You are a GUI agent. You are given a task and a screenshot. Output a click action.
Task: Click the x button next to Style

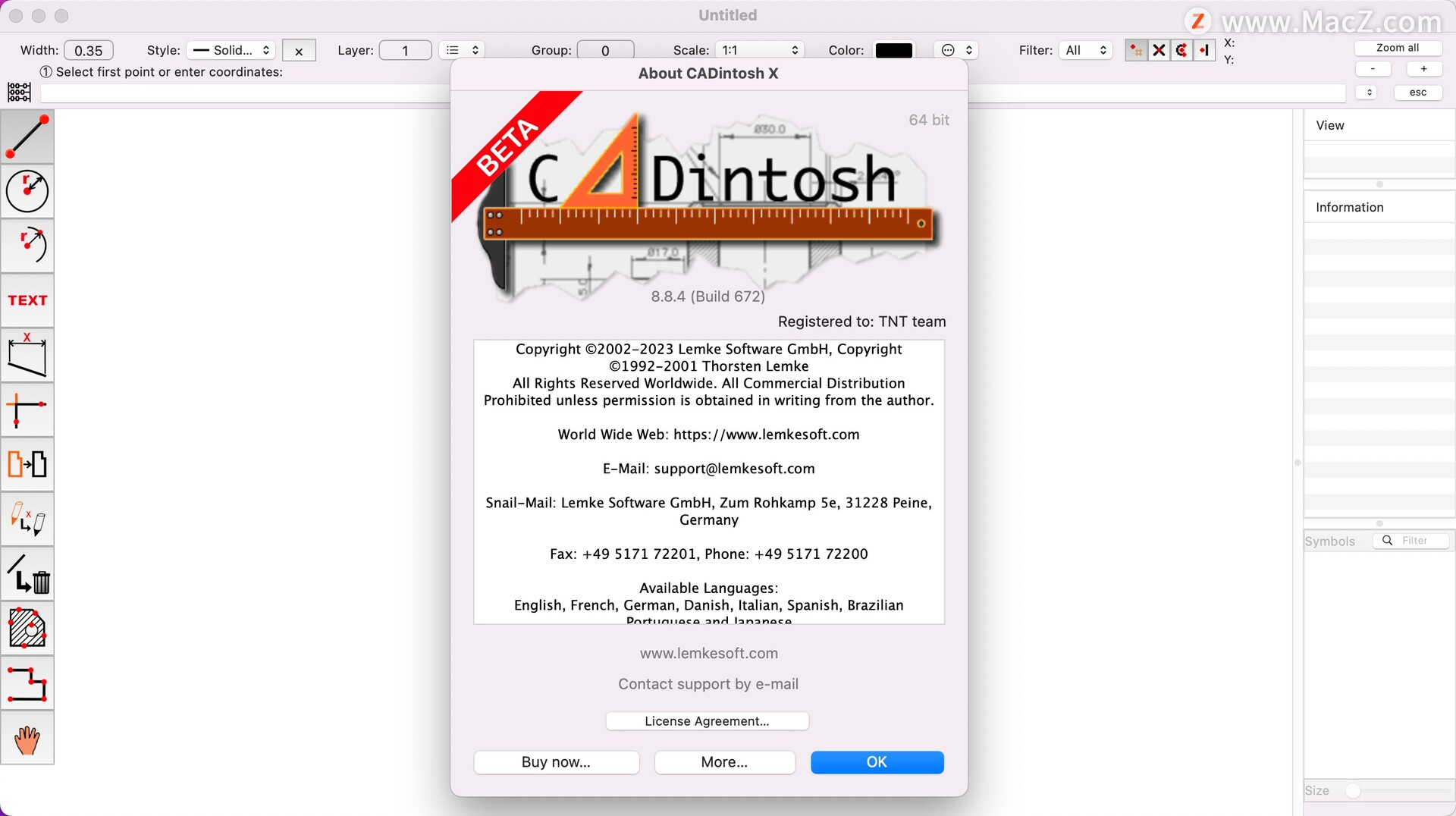pos(299,51)
